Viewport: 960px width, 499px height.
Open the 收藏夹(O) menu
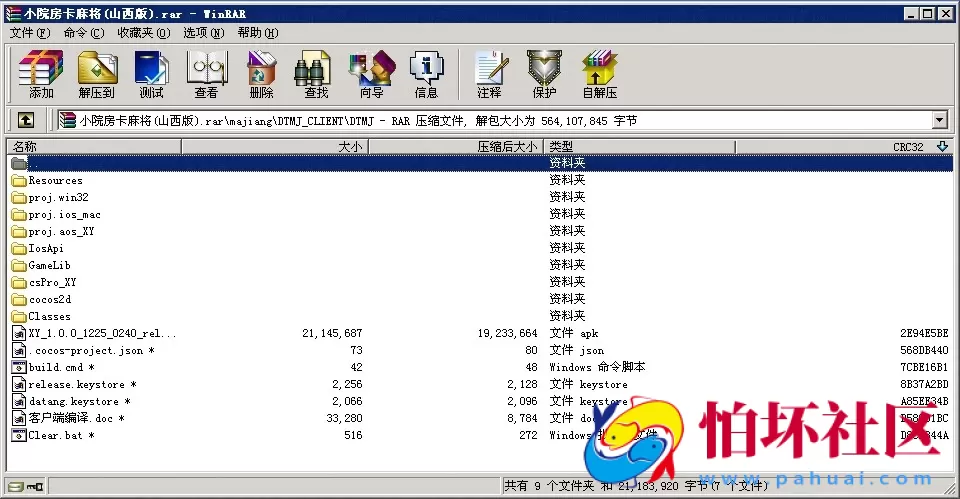click(x=144, y=33)
